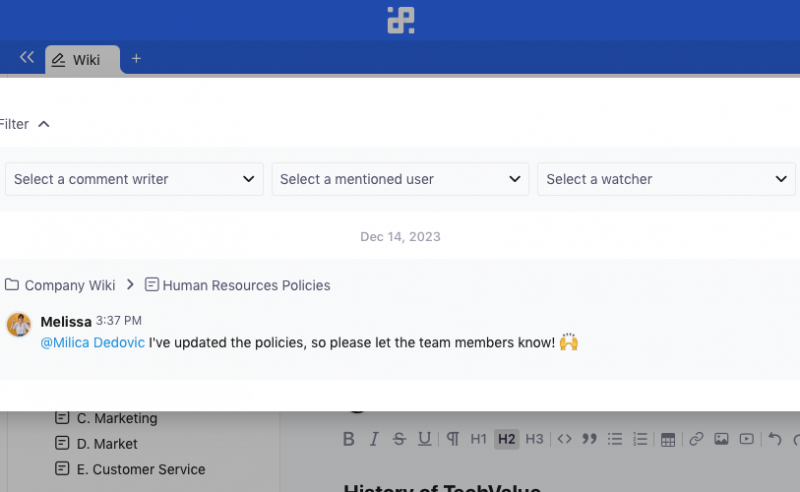Open the 'Select a comment writer' dropdown

pos(135,179)
